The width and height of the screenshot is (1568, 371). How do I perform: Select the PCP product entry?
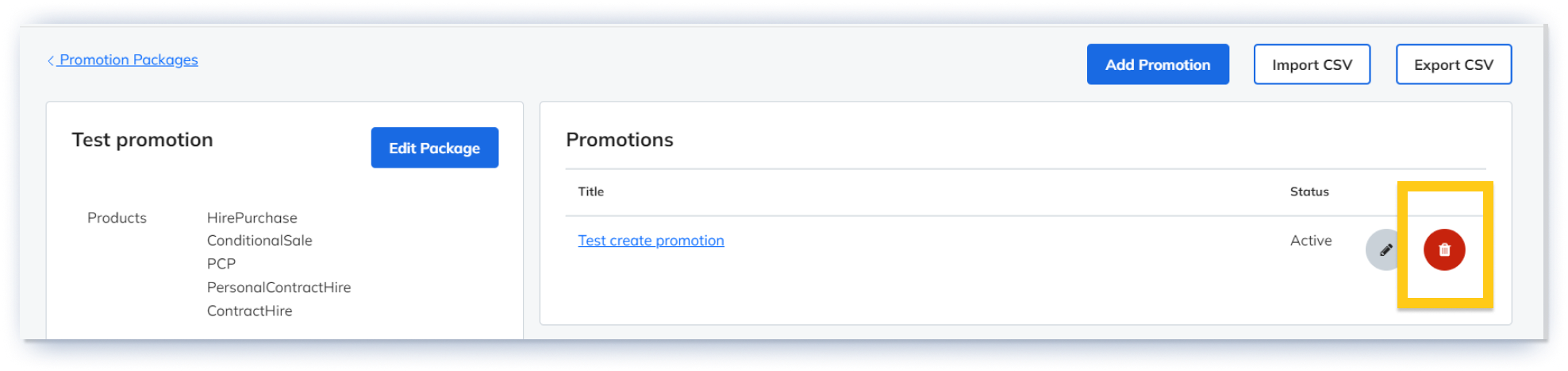click(x=221, y=264)
